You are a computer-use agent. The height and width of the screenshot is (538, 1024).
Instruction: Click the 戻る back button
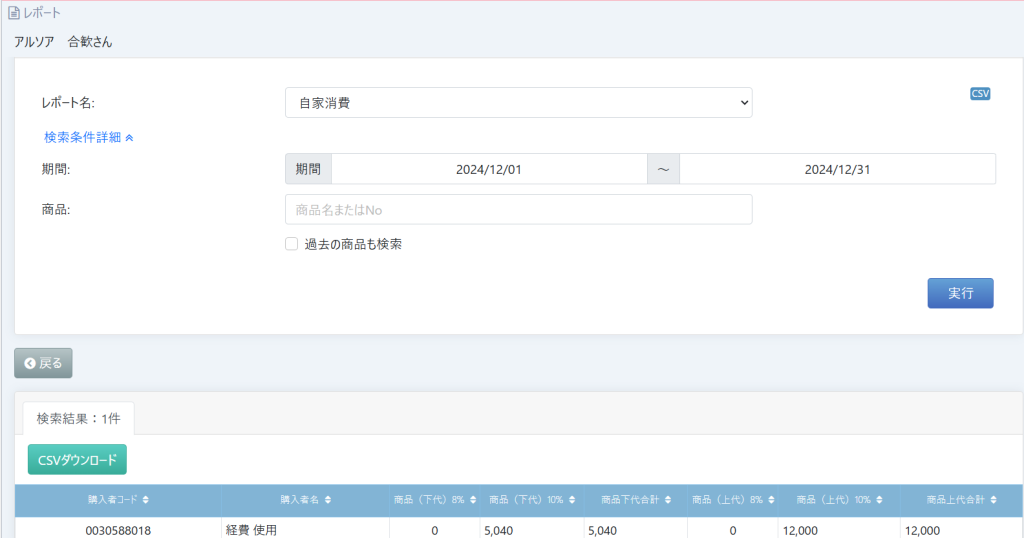coord(43,363)
